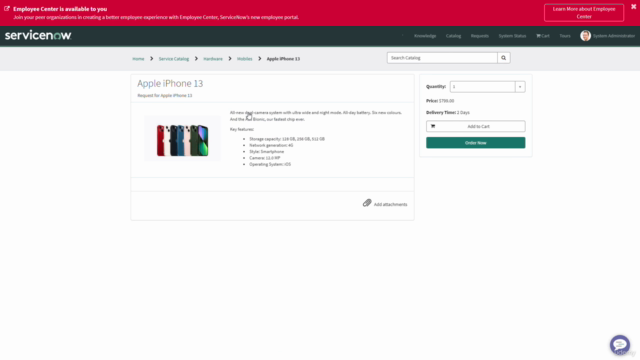Viewport: 640px width, 360px height.
Task: Click the Camera bullet text
Action: (264, 158)
